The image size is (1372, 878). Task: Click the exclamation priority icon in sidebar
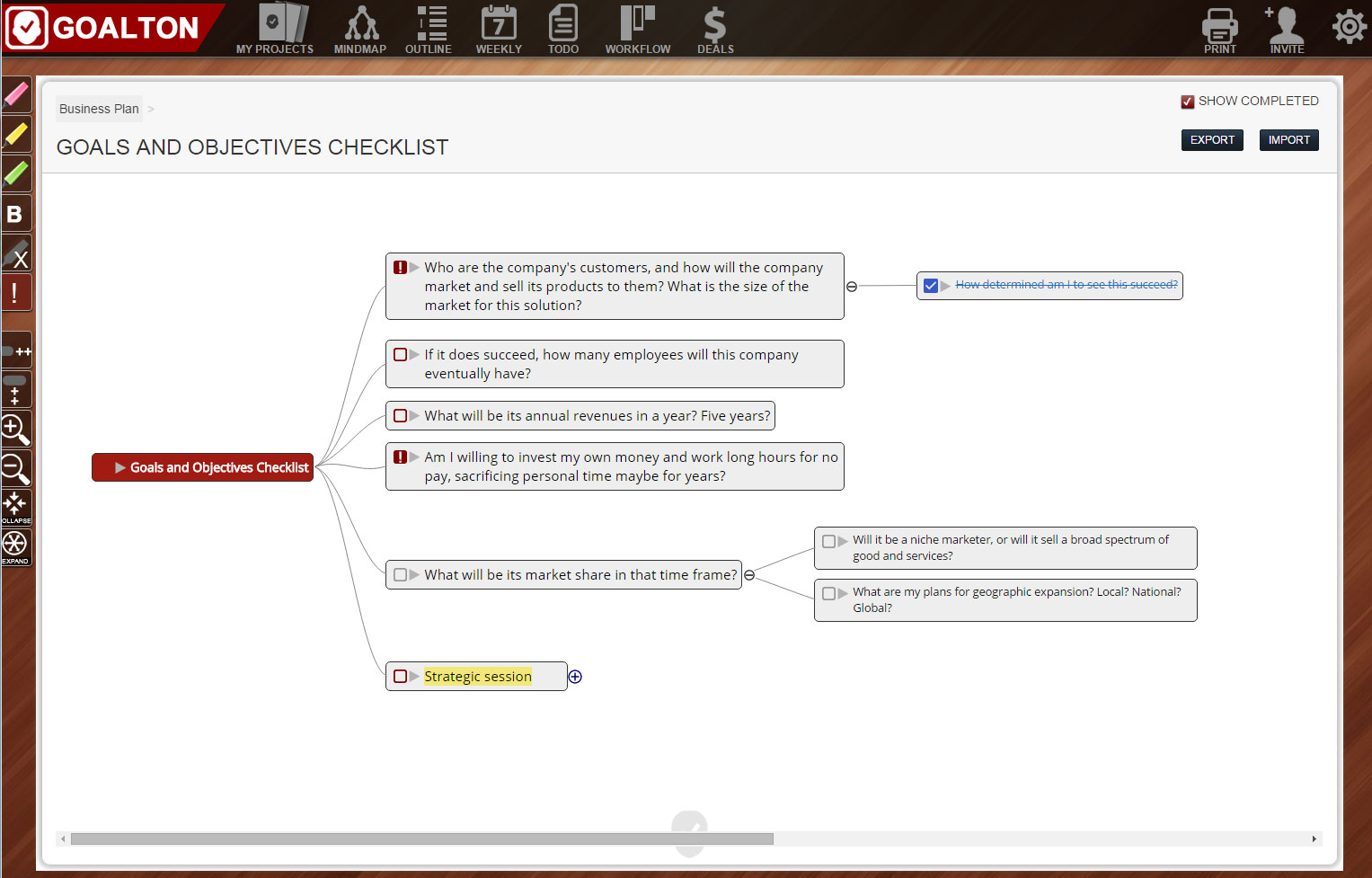pos(16,293)
